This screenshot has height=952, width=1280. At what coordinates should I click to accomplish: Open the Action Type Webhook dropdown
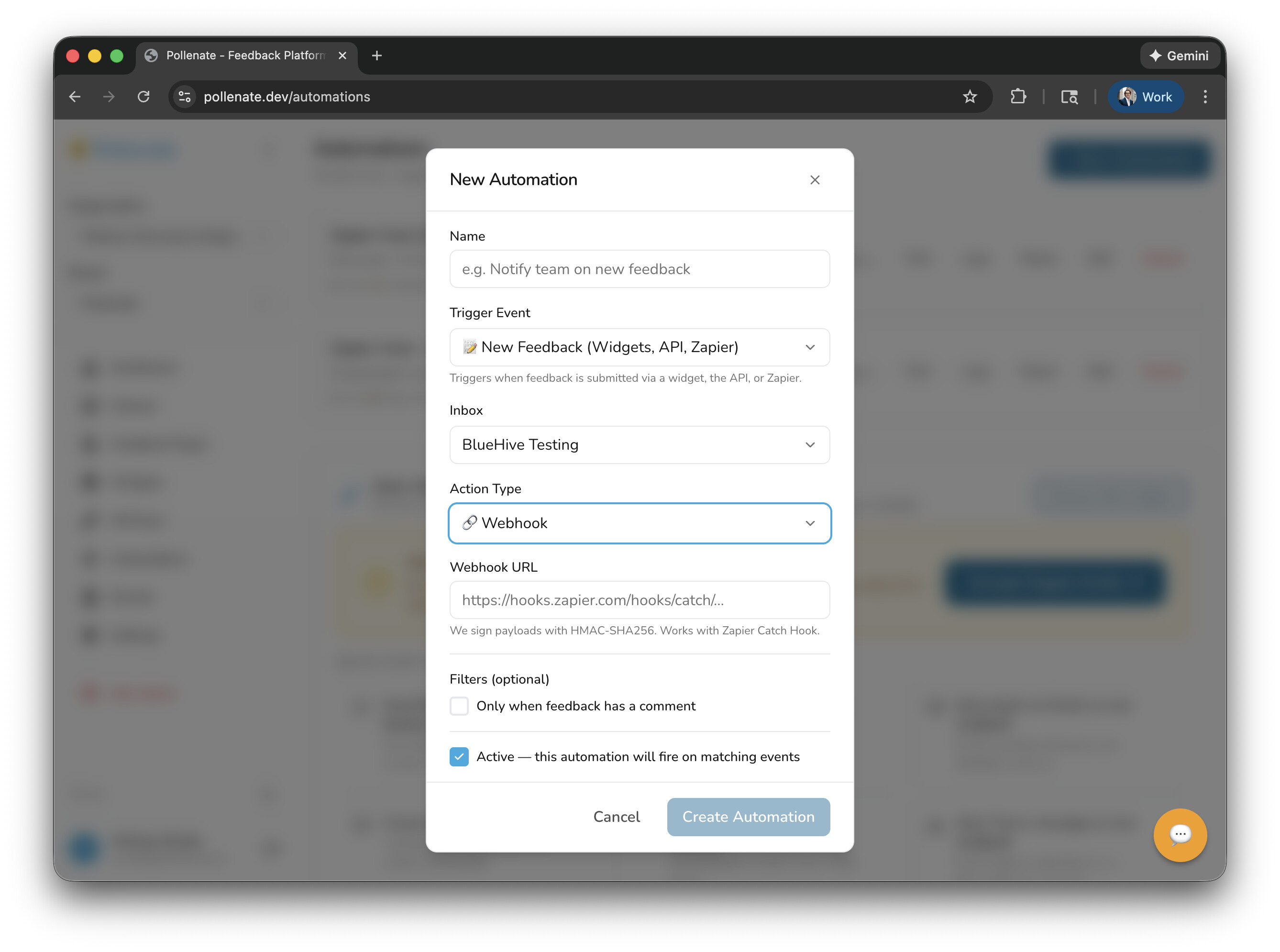pos(640,523)
